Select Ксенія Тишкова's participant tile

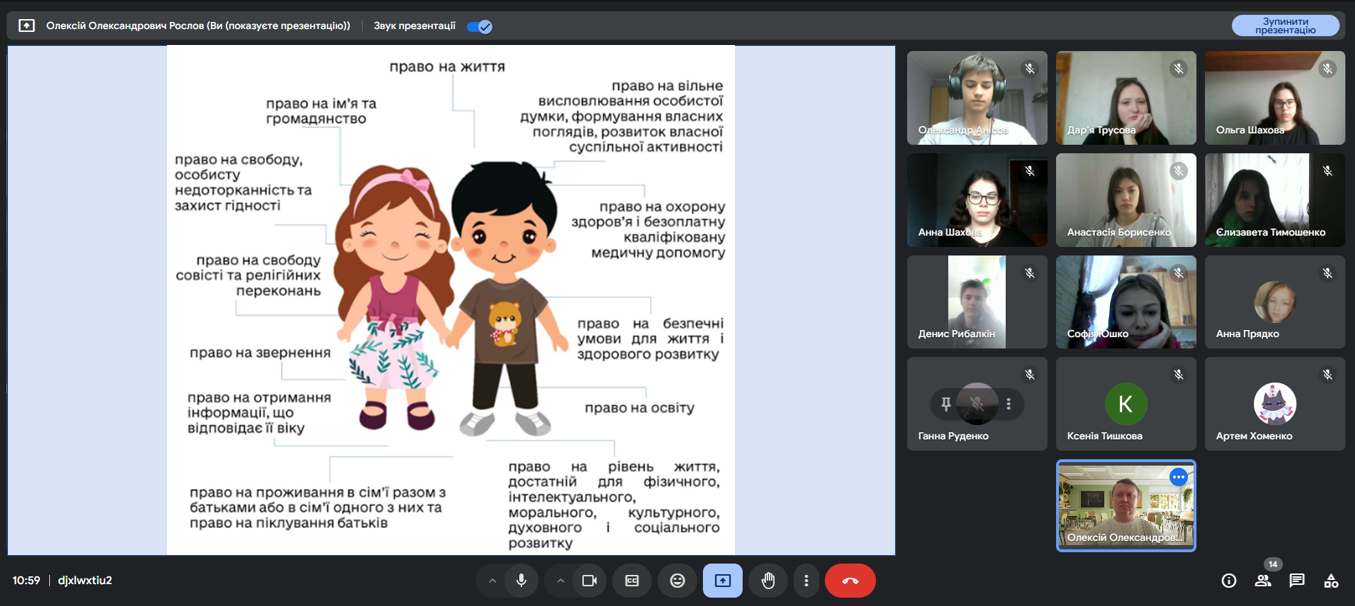pos(1125,404)
